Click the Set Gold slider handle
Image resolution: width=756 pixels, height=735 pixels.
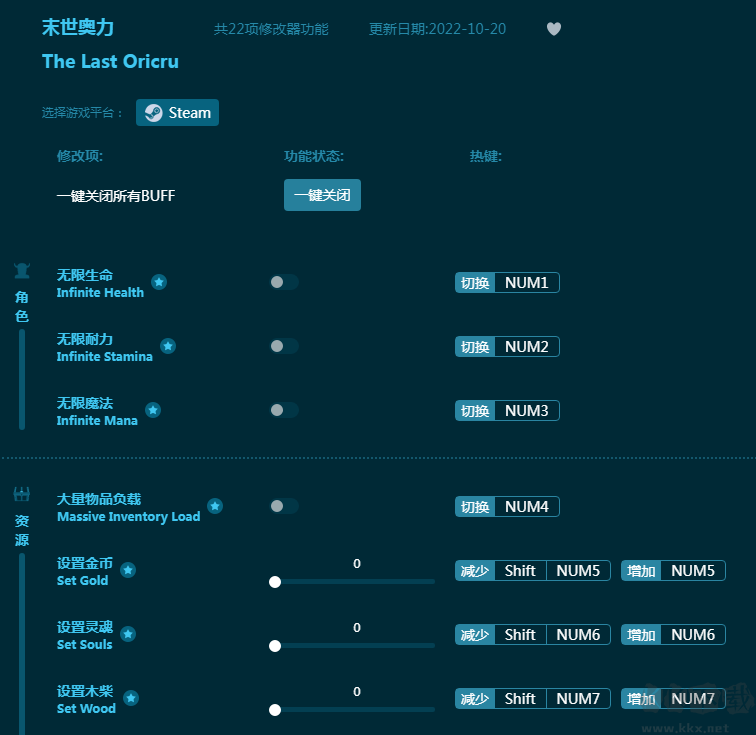tap(275, 582)
